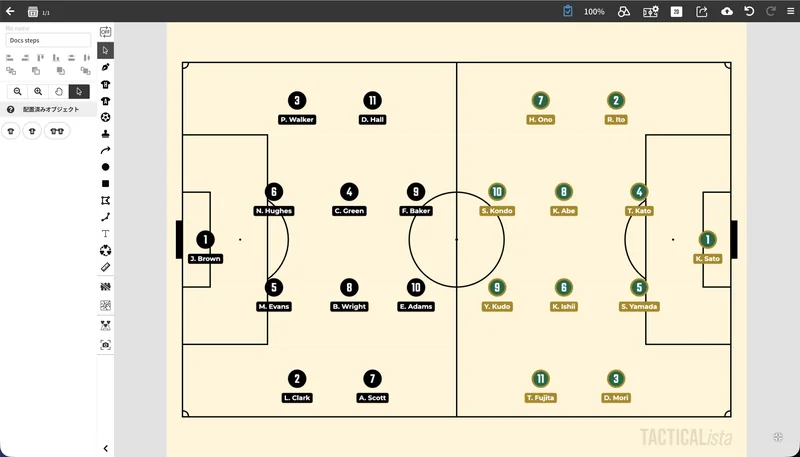This screenshot has width=800, height=457.
Task: Click the double shirts filter chip
Action: click(57, 131)
